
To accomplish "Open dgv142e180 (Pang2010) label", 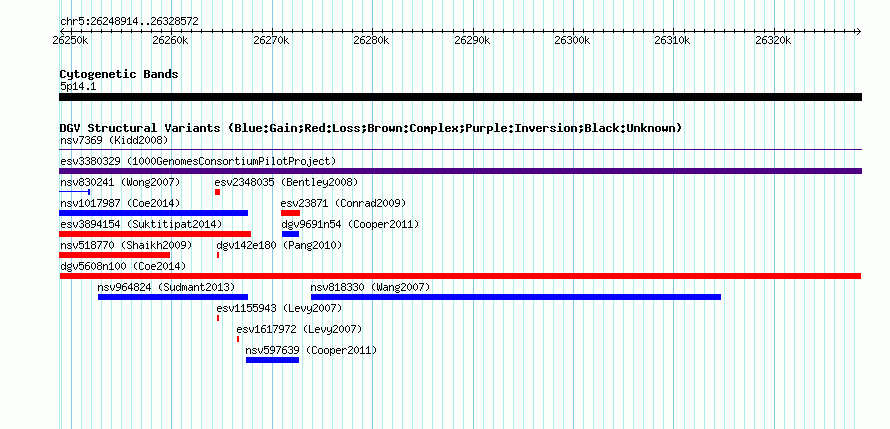I will tap(279, 245).
